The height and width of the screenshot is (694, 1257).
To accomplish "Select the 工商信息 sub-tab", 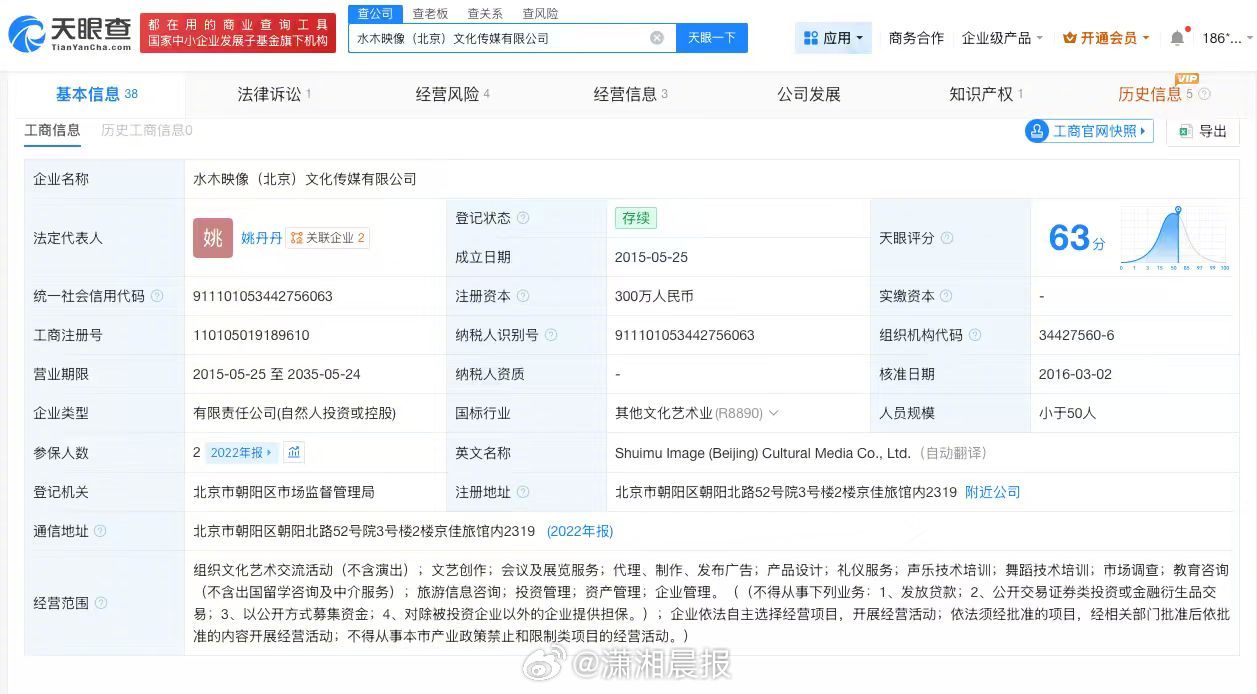I will point(52,130).
